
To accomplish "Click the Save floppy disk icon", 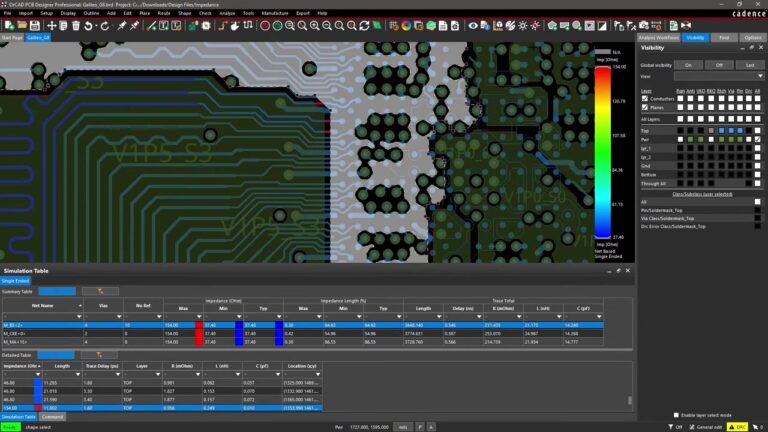I will click(35, 25).
